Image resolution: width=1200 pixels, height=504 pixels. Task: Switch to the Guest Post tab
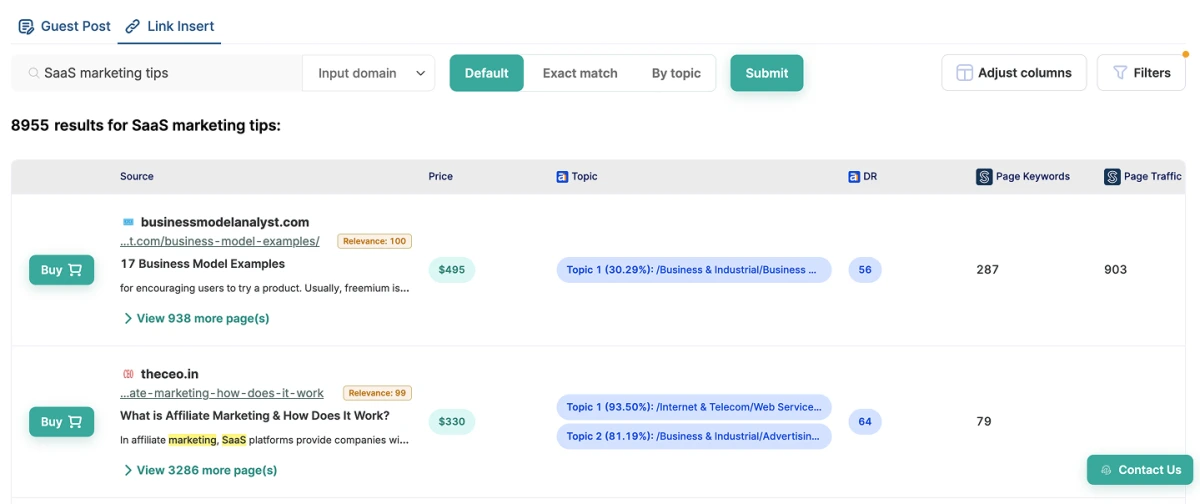(x=65, y=26)
